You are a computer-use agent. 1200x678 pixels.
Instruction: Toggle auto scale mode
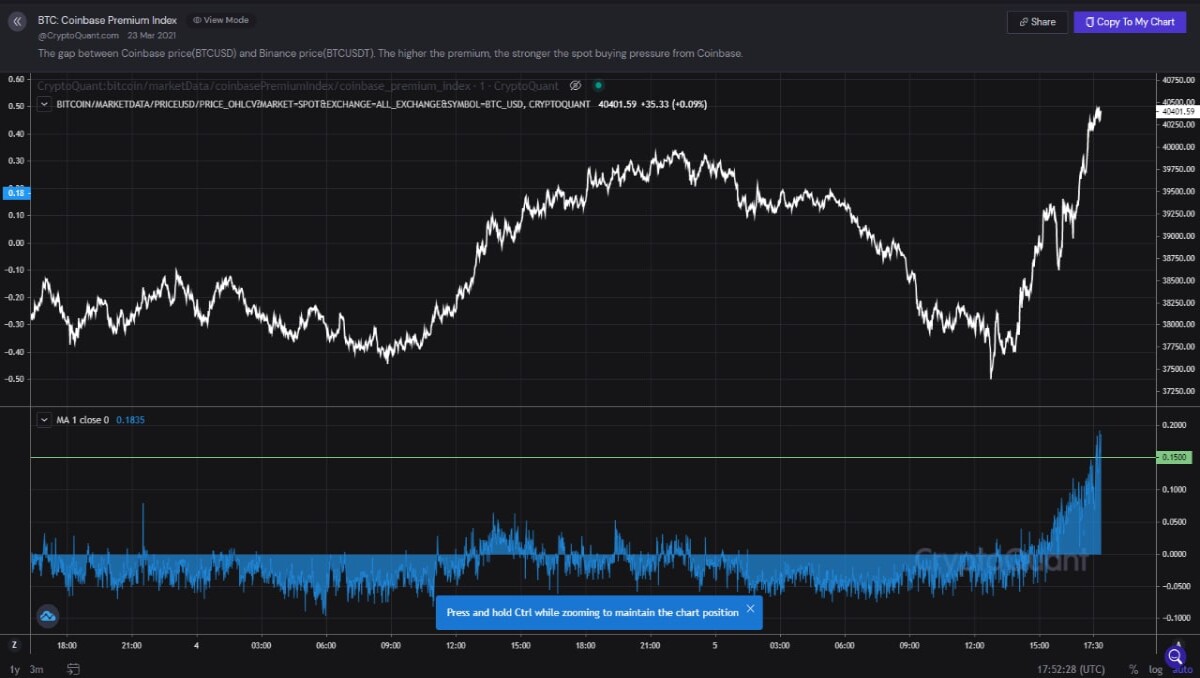click(1182, 669)
